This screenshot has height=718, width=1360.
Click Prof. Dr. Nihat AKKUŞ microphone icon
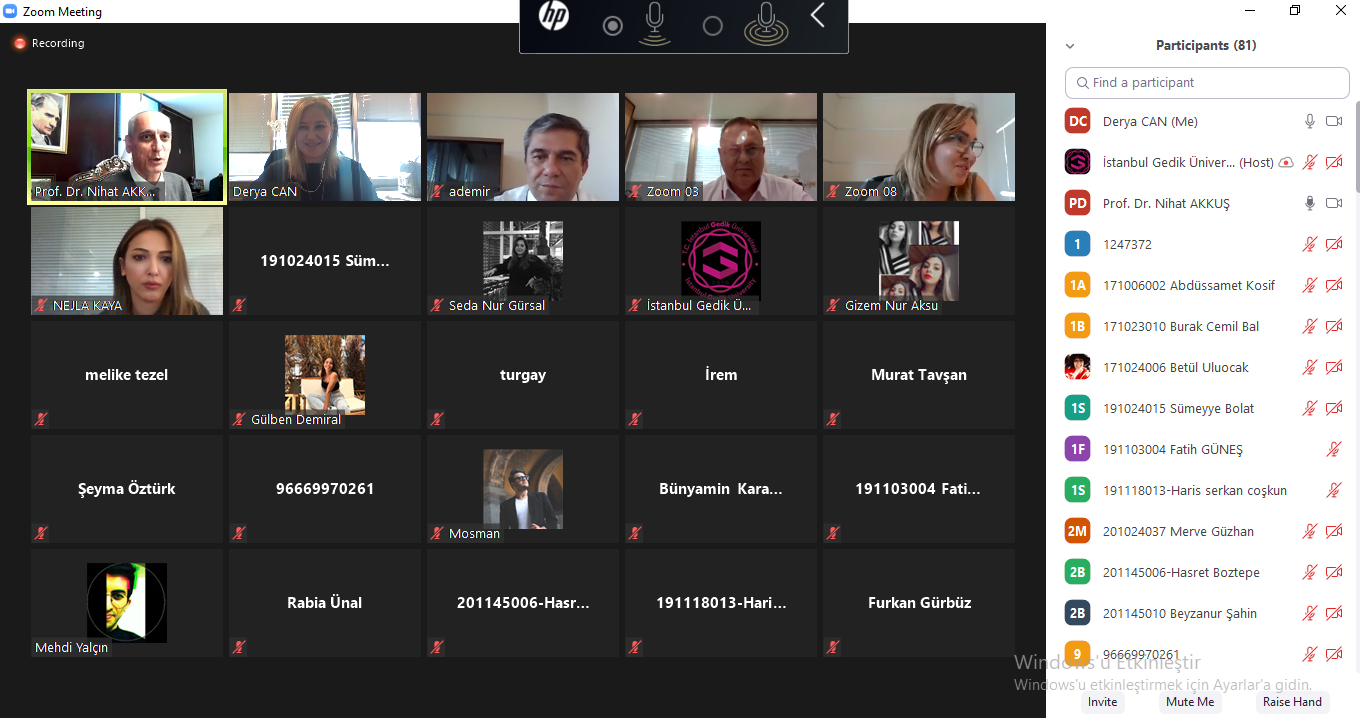pyautogui.click(x=1310, y=203)
